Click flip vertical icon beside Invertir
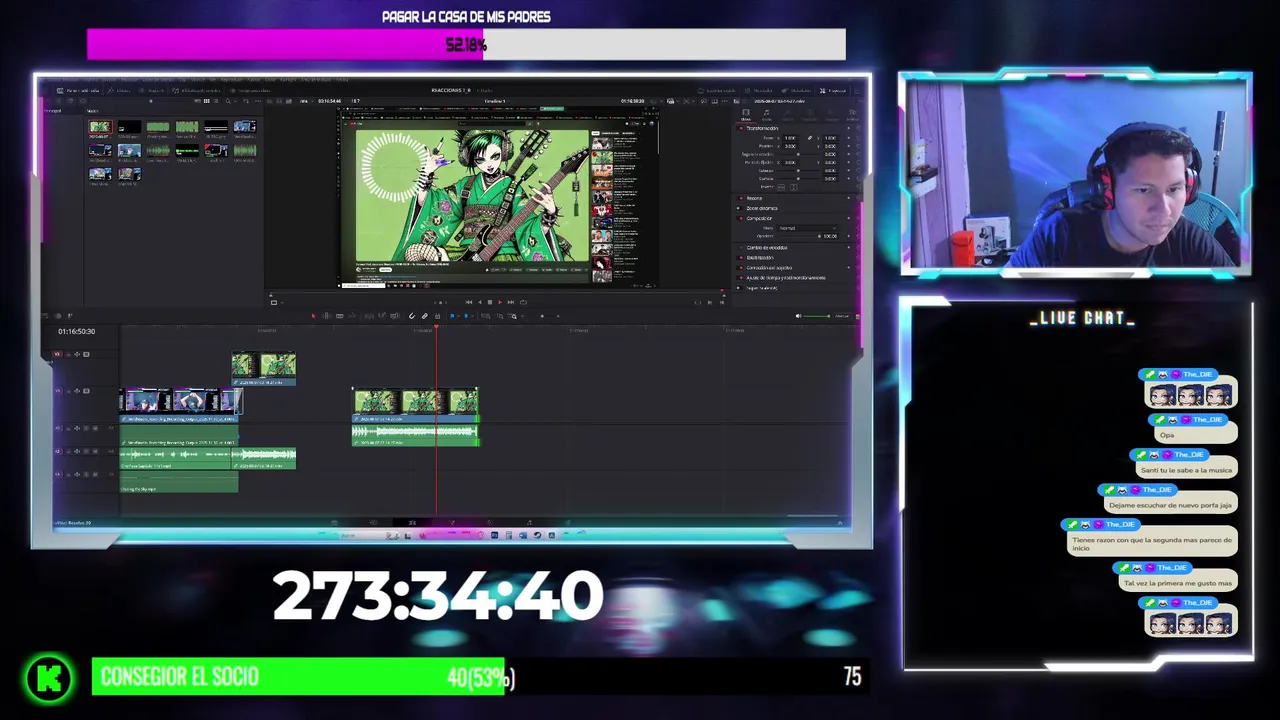 pos(794,187)
